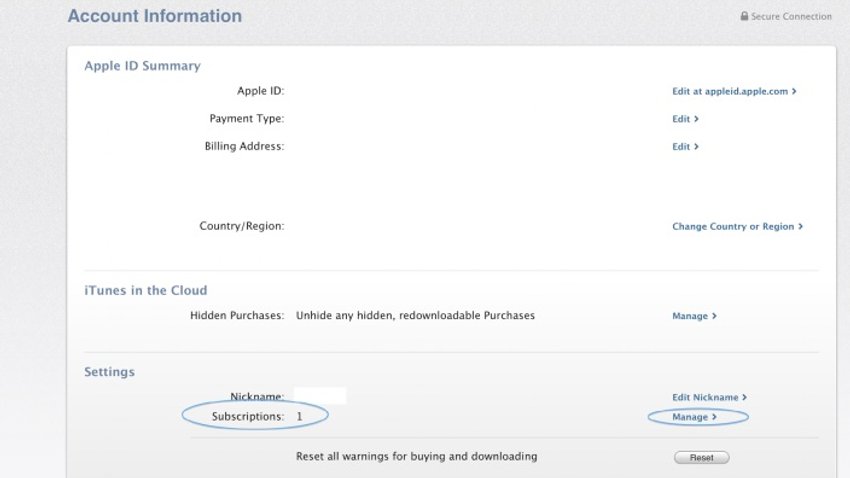Click the Reset warnings button

coord(701,457)
